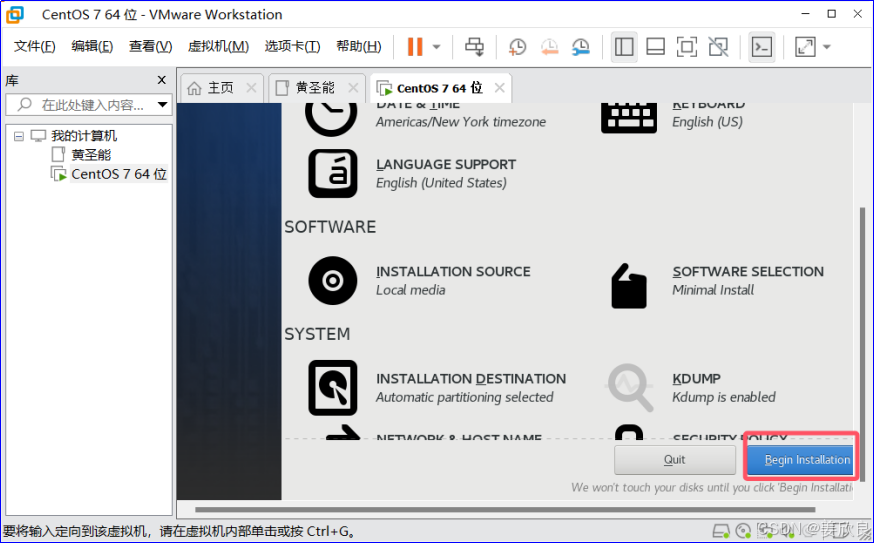
Task: Open the 查看(V) menu
Action: pyautogui.click(x=150, y=46)
